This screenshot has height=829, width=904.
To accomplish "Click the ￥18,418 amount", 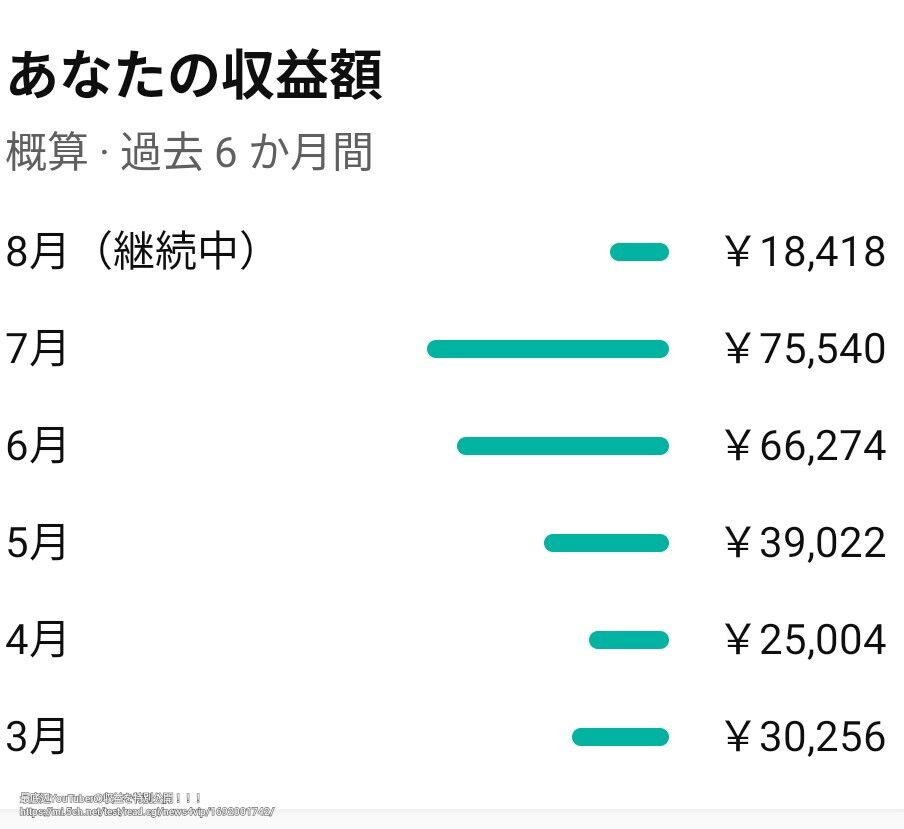I will coord(805,253).
